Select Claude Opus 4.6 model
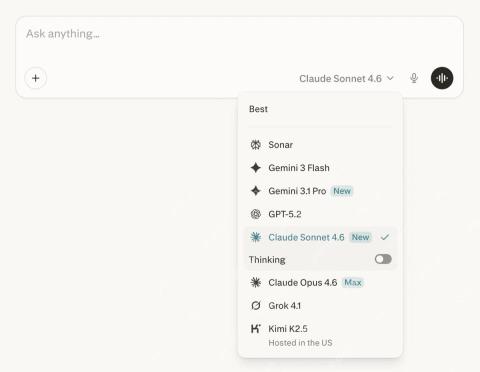Image resolution: width=480 pixels, height=372 pixels. pos(320,283)
